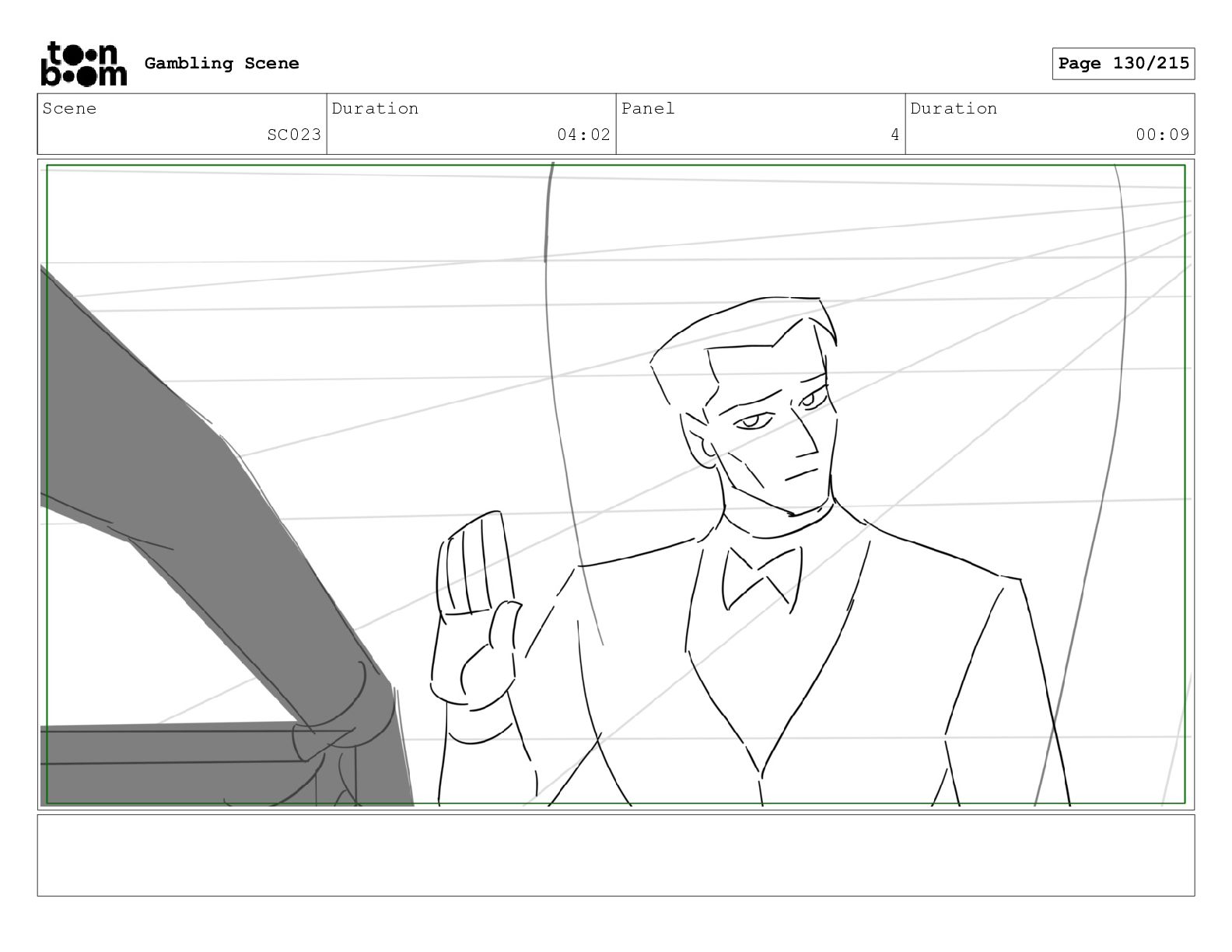Select the panel duration value '00:09'
1232x952 pixels.
tap(1162, 135)
